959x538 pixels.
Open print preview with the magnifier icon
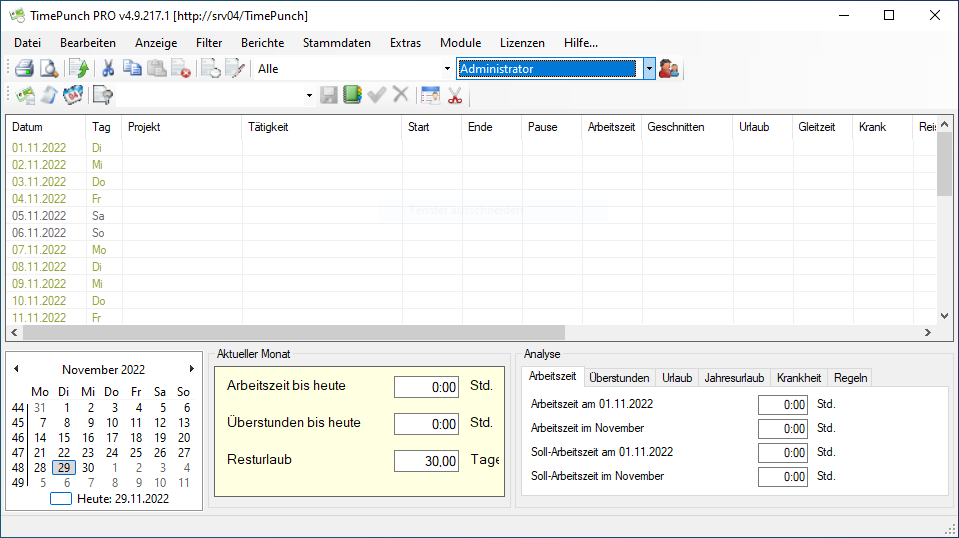pos(48,69)
